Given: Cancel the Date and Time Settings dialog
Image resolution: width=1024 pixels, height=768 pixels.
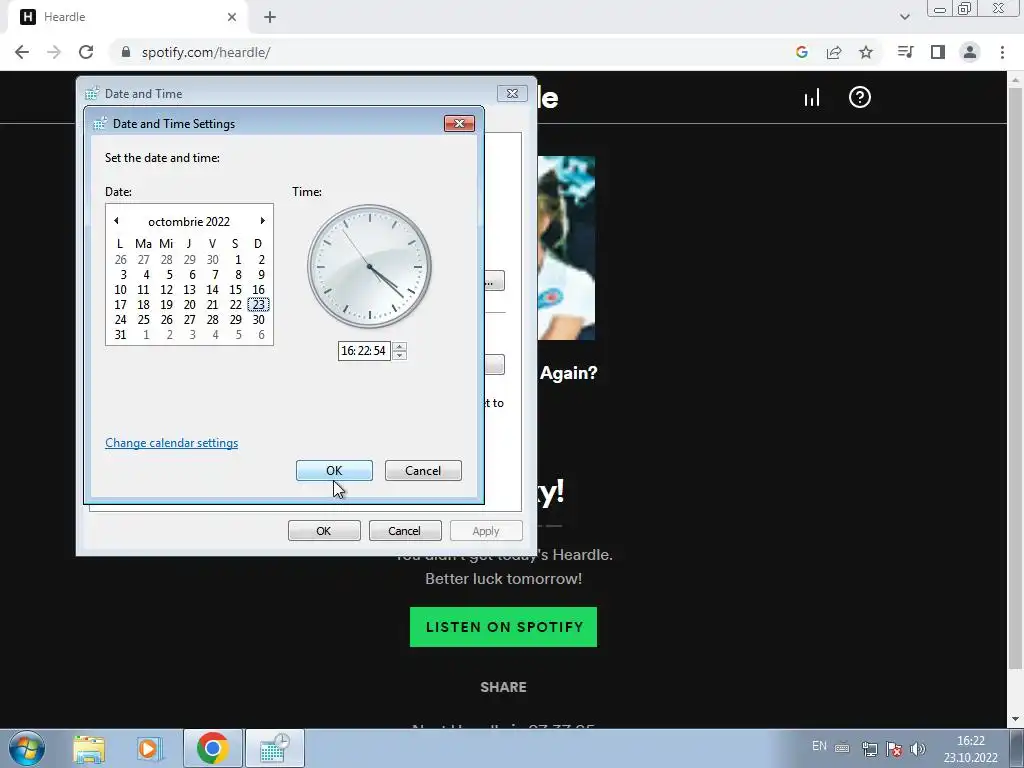Looking at the screenshot, I should [x=423, y=470].
